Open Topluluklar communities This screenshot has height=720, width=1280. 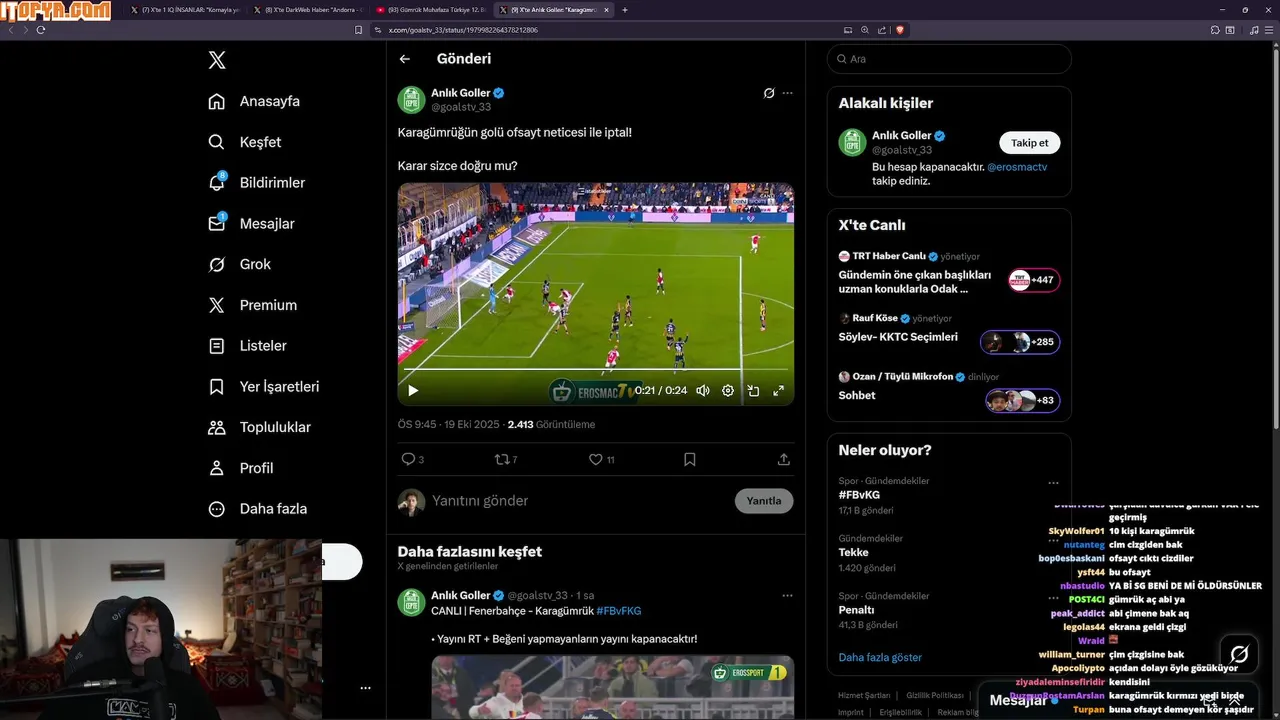[x=259, y=427]
